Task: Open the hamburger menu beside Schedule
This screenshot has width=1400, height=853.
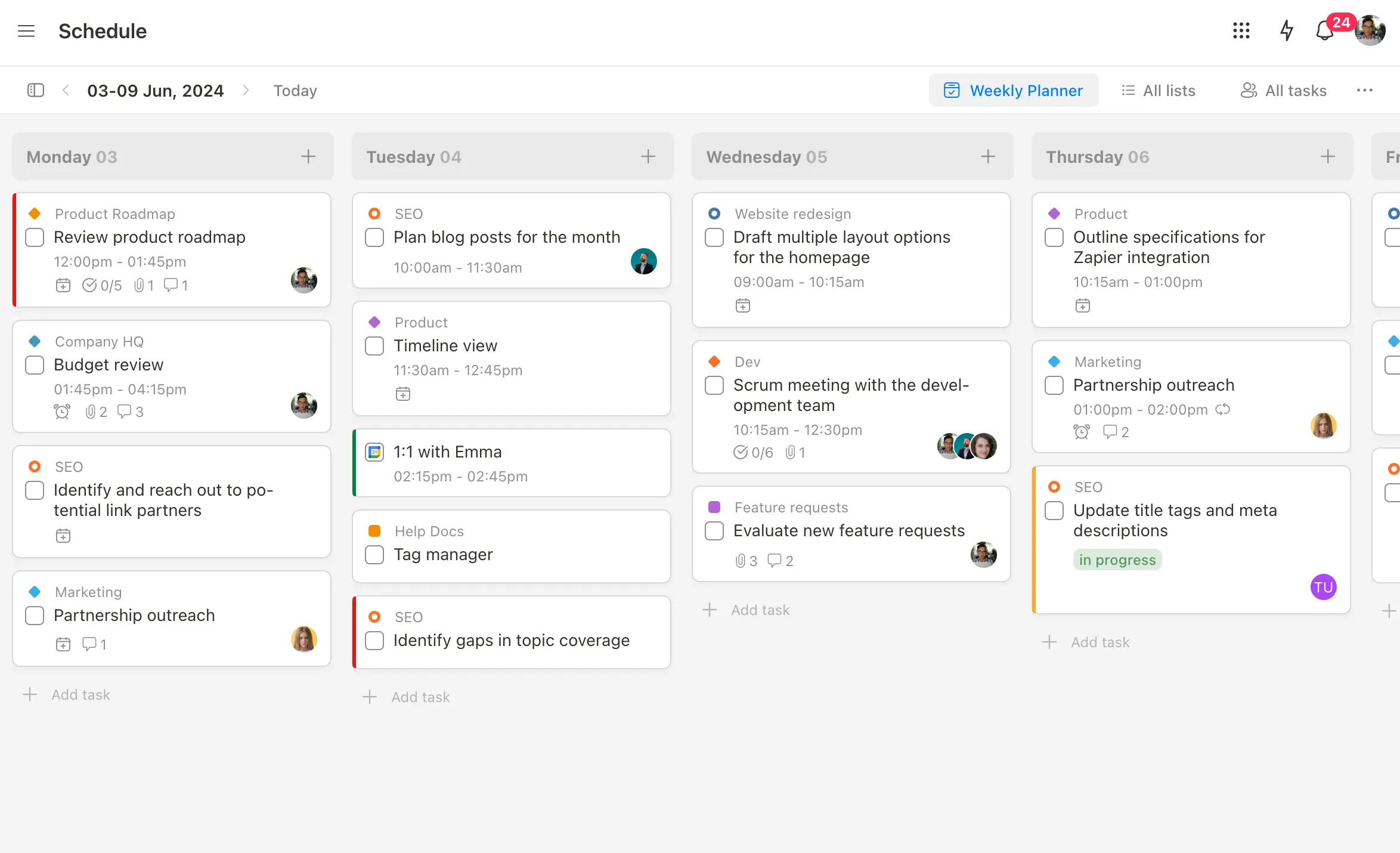Action: pos(26,31)
